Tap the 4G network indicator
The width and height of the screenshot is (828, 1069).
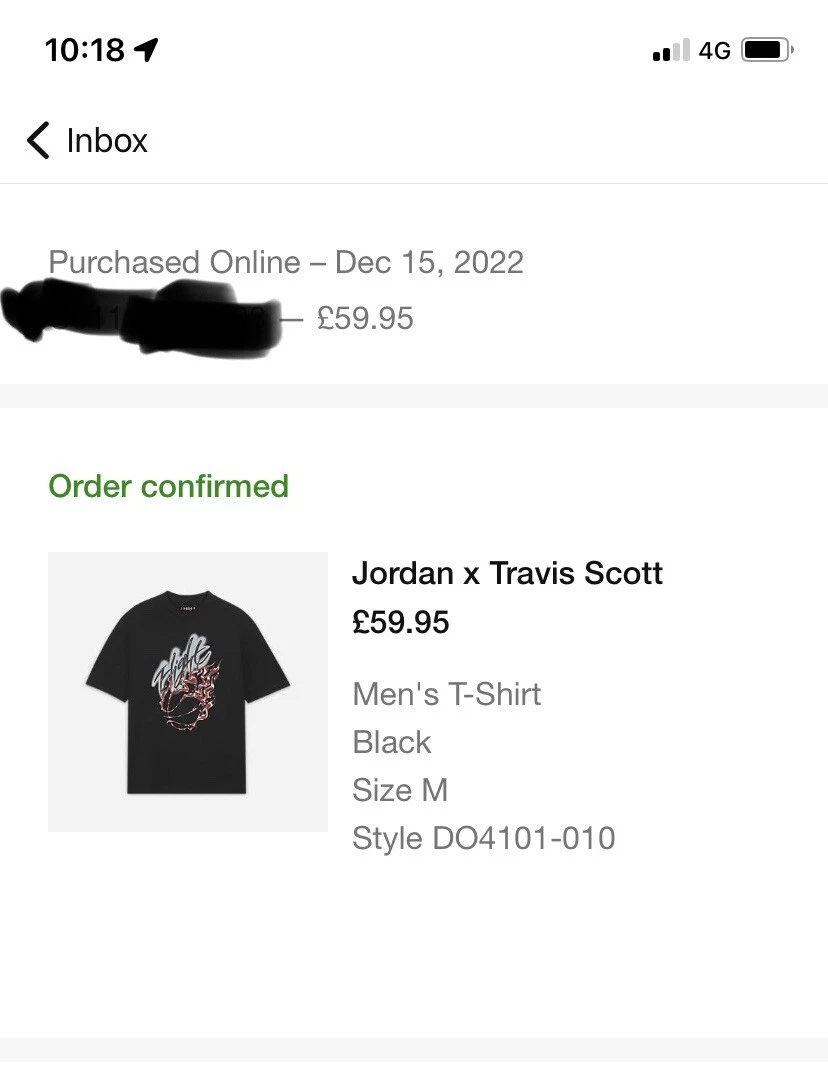[714, 50]
